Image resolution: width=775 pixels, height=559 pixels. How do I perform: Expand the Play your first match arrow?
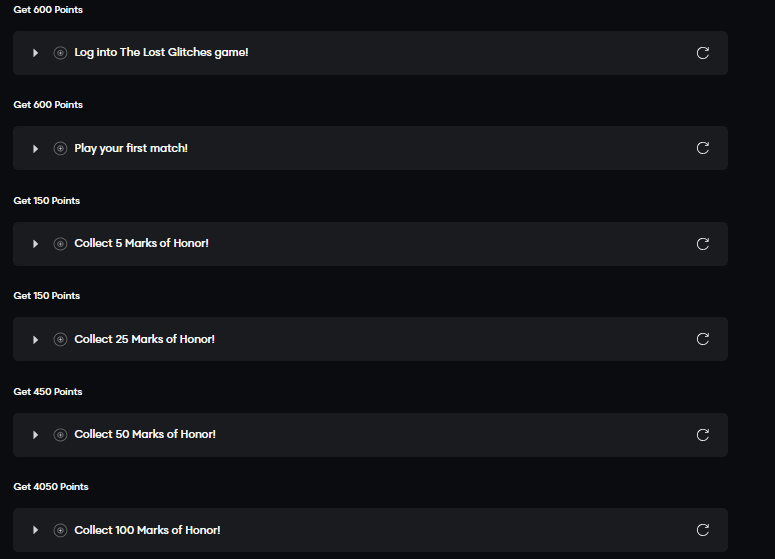pyautogui.click(x=36, y=148)
